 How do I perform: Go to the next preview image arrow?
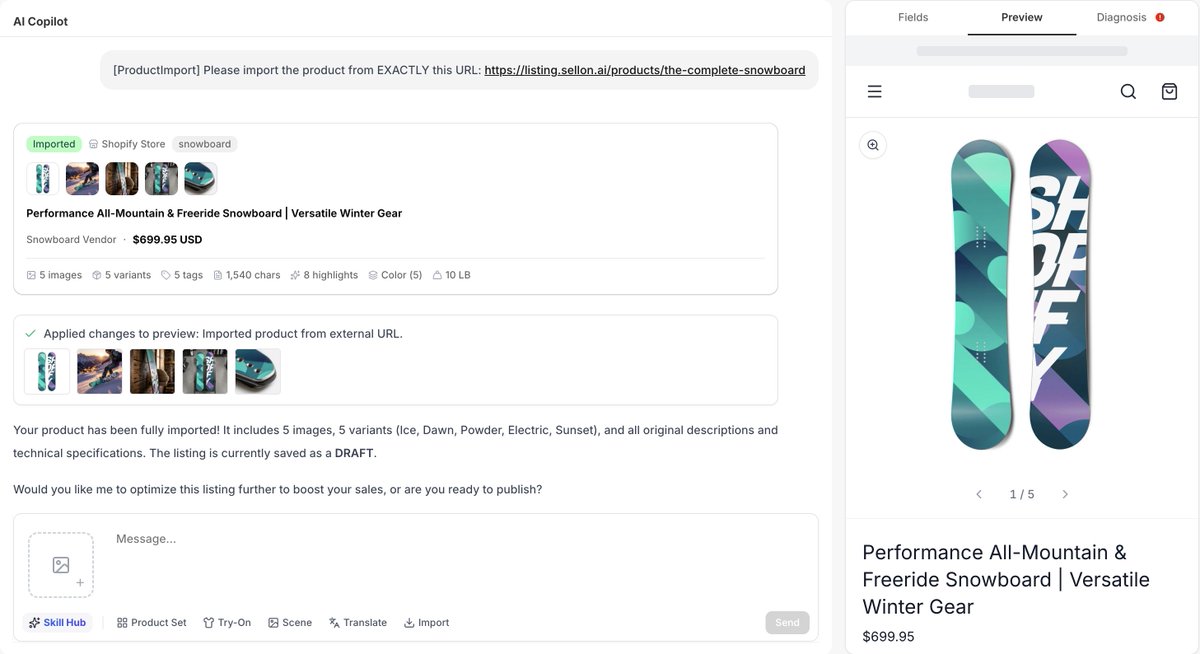pyautogui.click(x=1065, y=494)
